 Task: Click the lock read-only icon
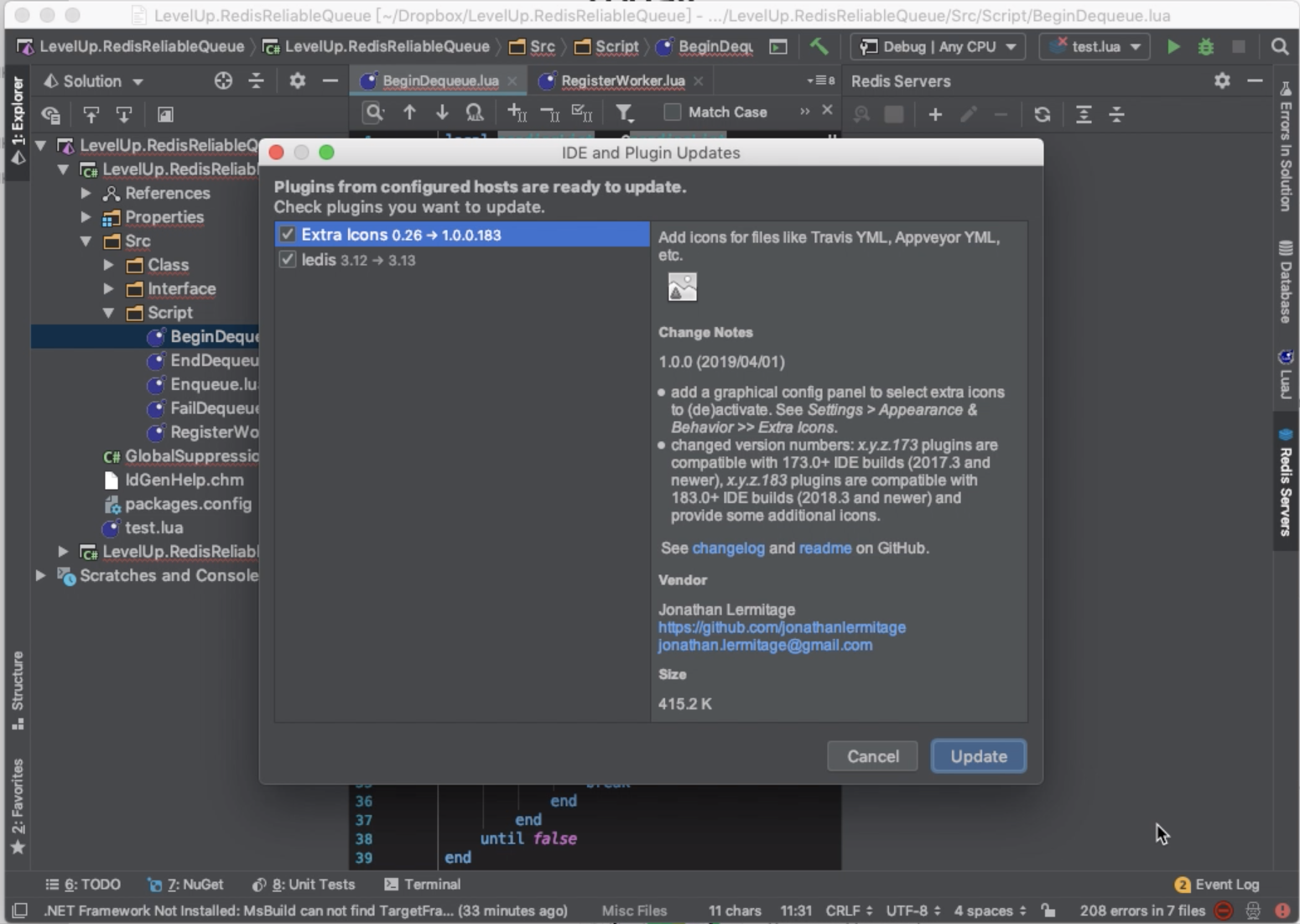(1048, 911)
